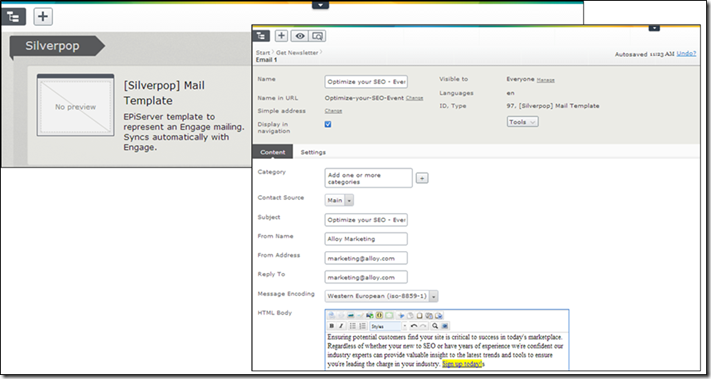Redo edit in HTML Body editor

click(x=423, y=326)
